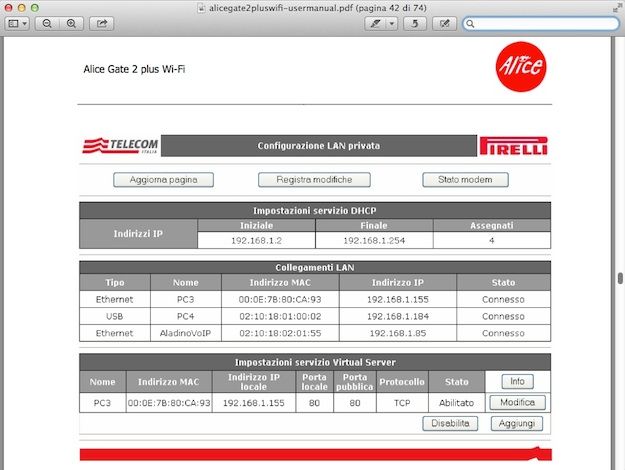Click the Porta pubblica column header

click(x=354, y=382)
